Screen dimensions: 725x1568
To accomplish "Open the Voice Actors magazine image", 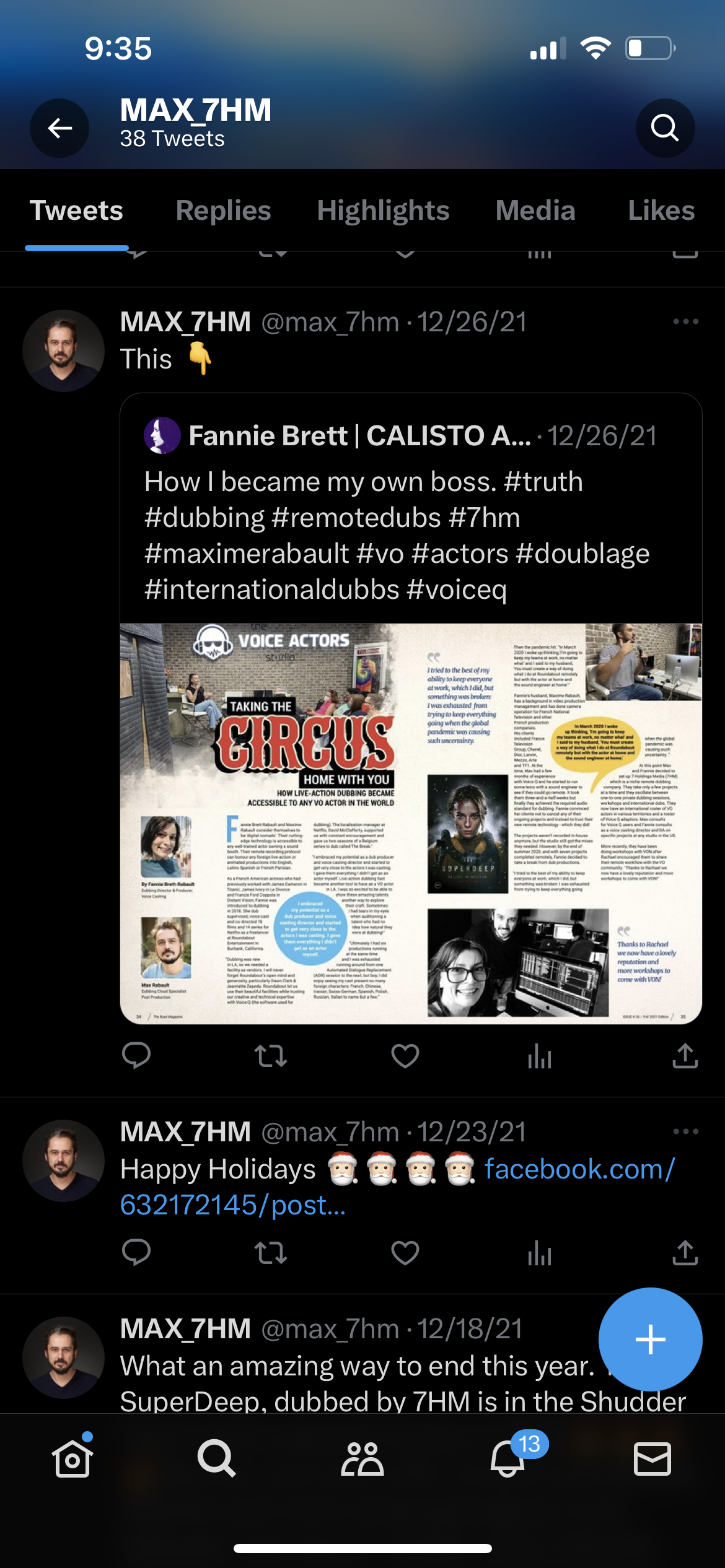I will pyautogui.click(x=411, y=824).
